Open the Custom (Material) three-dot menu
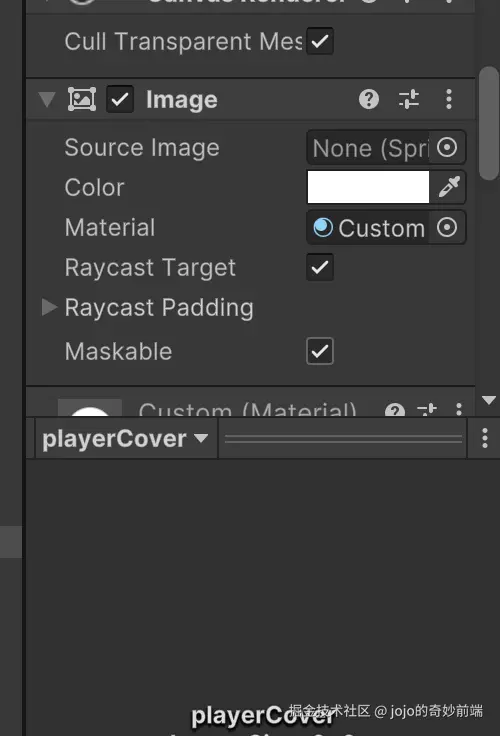The image size is (500, 736). 459,410
